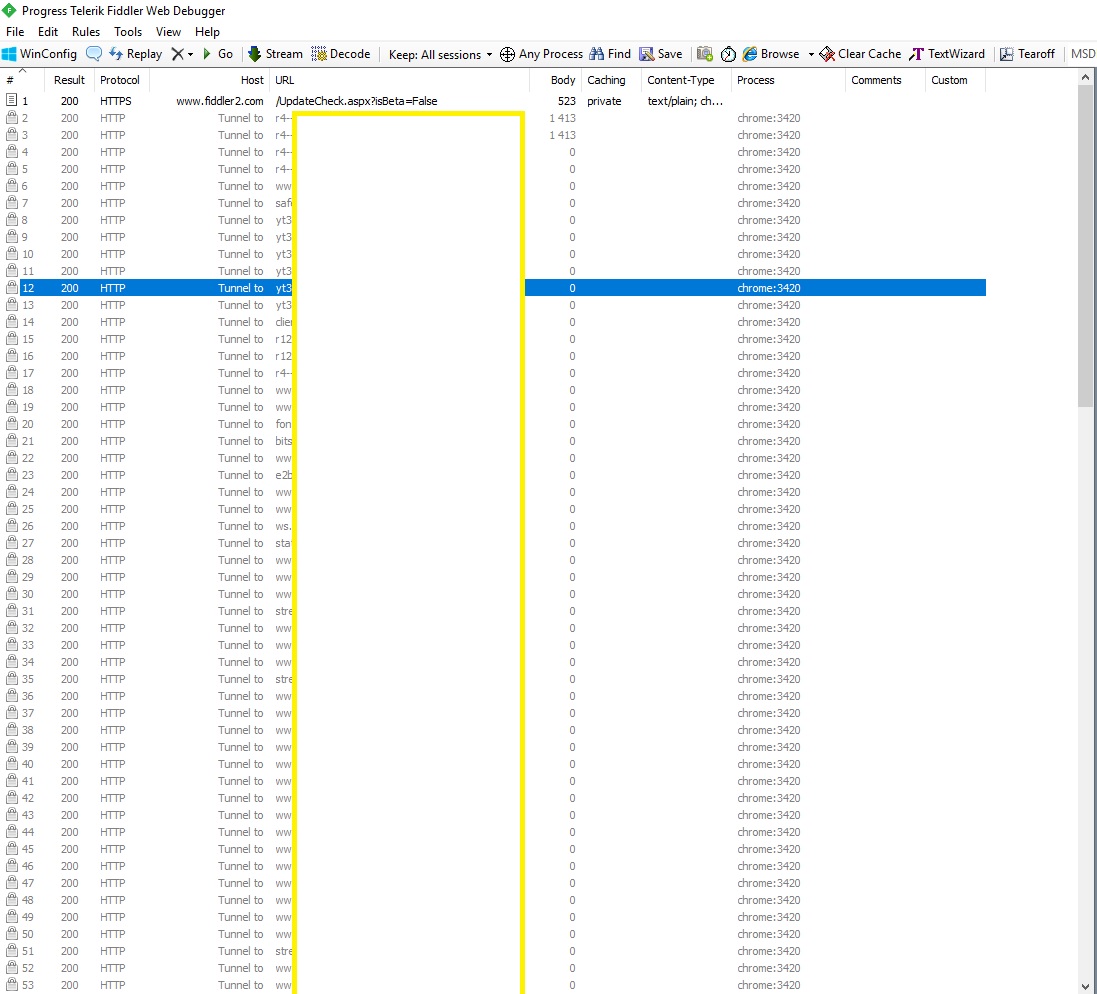Open the File menu
1097x994 pixels.
click(x=15, y=31)
